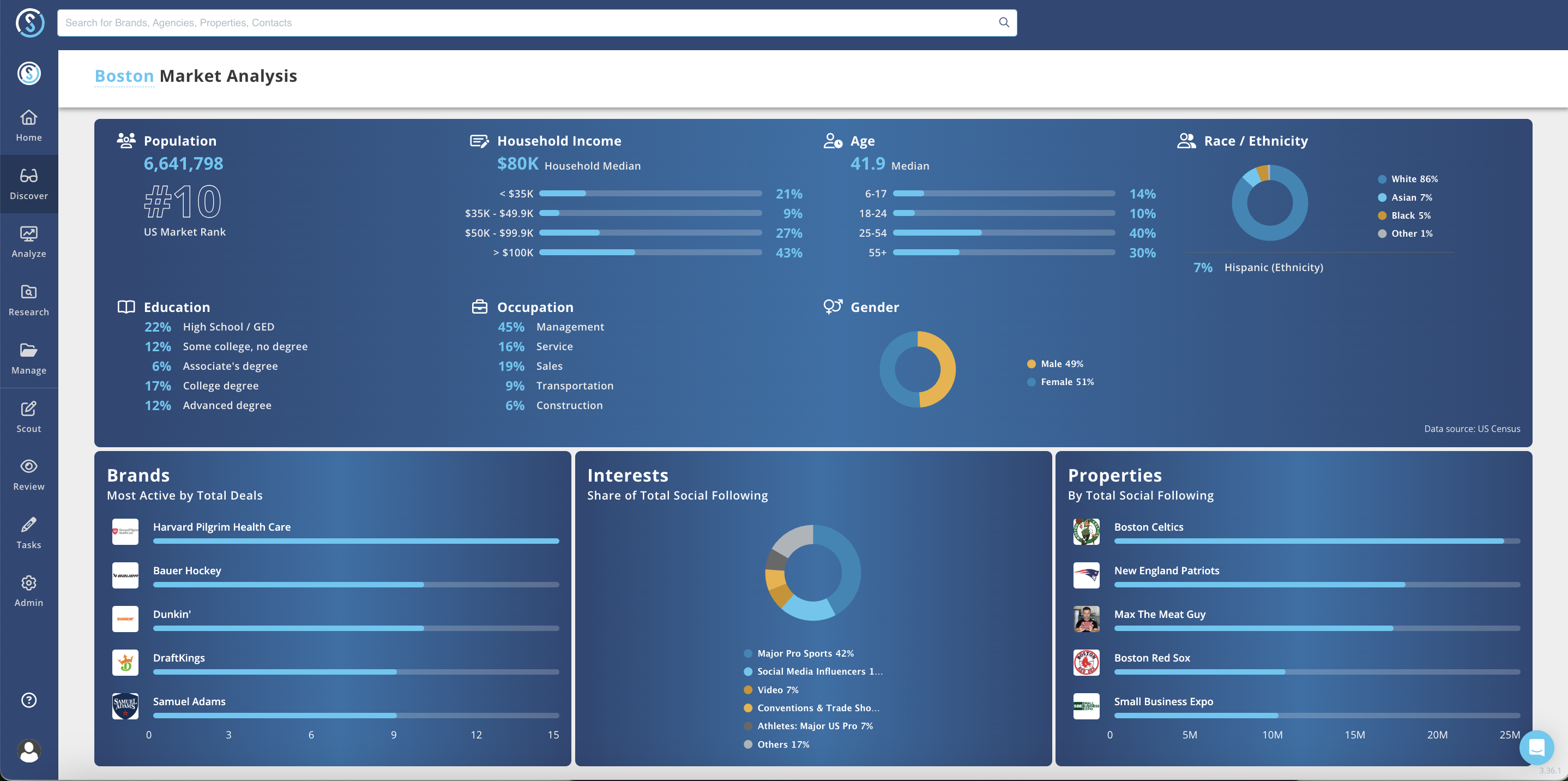The height and width of the screenshot is (781, 1568).
Task: Toggle the Others 17% legend entry
Action: 777,744
